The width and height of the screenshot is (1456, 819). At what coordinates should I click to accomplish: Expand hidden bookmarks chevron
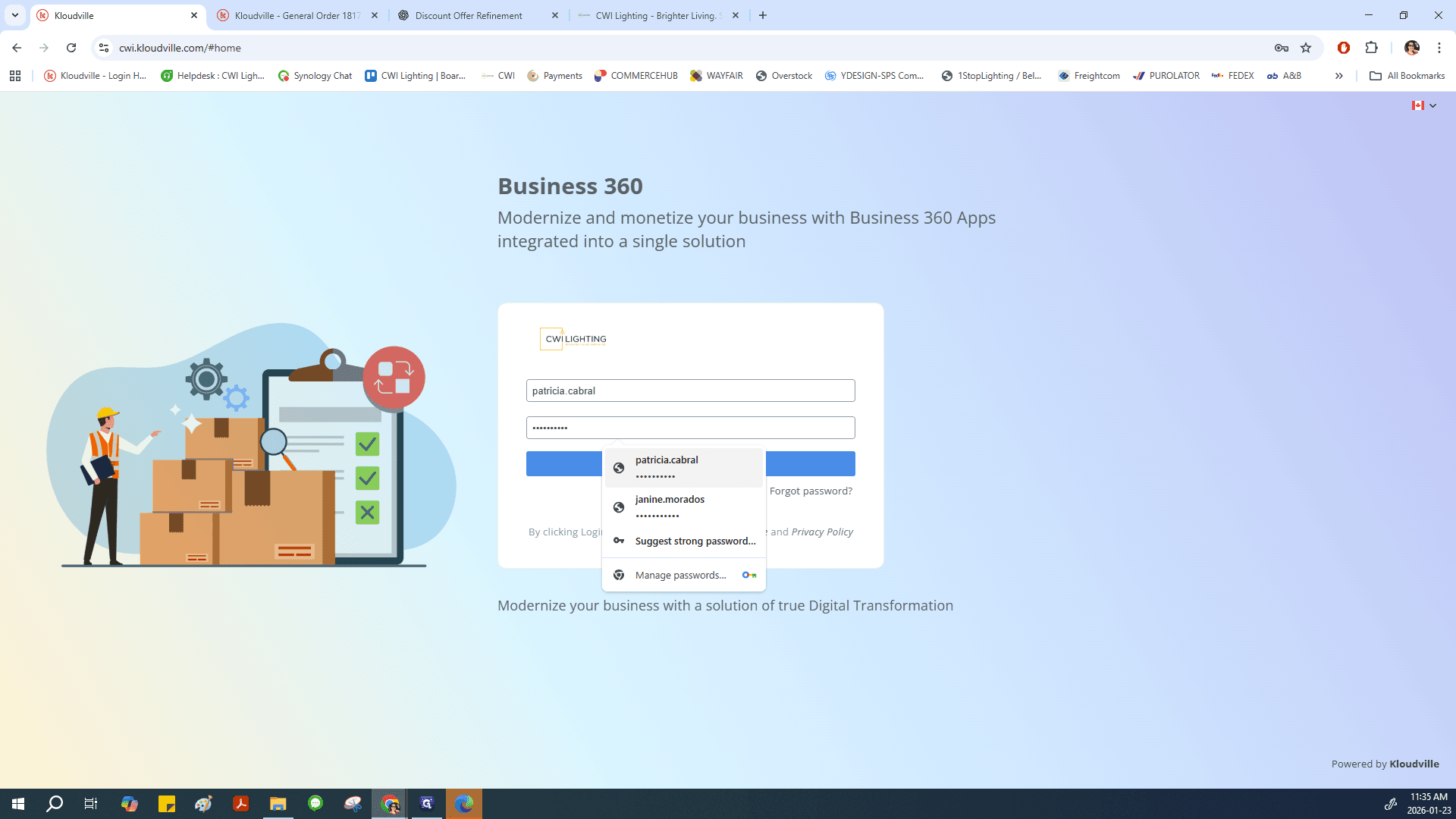click(x=1338, y=76)
